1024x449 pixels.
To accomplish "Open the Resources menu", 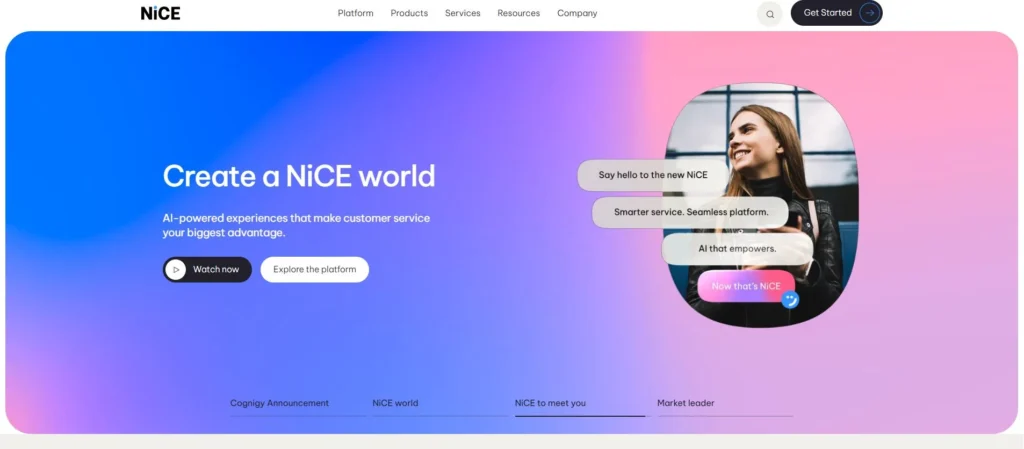I will tap(519, 13).
